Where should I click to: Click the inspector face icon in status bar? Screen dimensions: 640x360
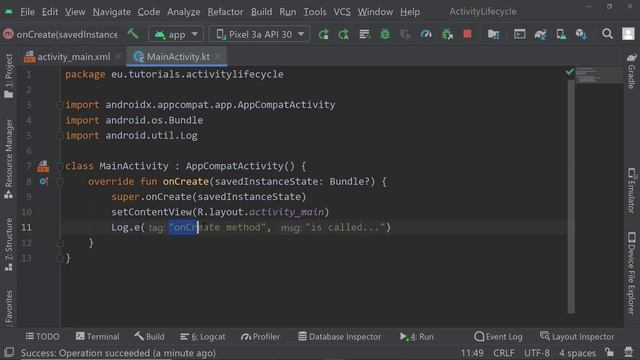pyautogui.click(x=629, y=352)
